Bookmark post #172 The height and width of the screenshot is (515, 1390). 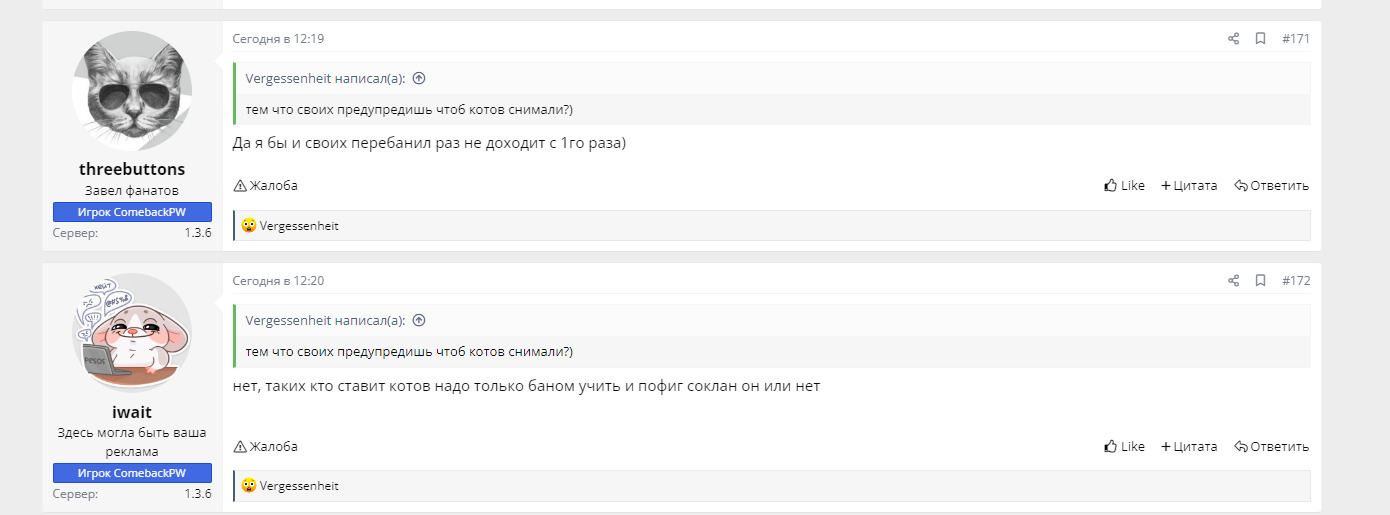click(1260, 281)
